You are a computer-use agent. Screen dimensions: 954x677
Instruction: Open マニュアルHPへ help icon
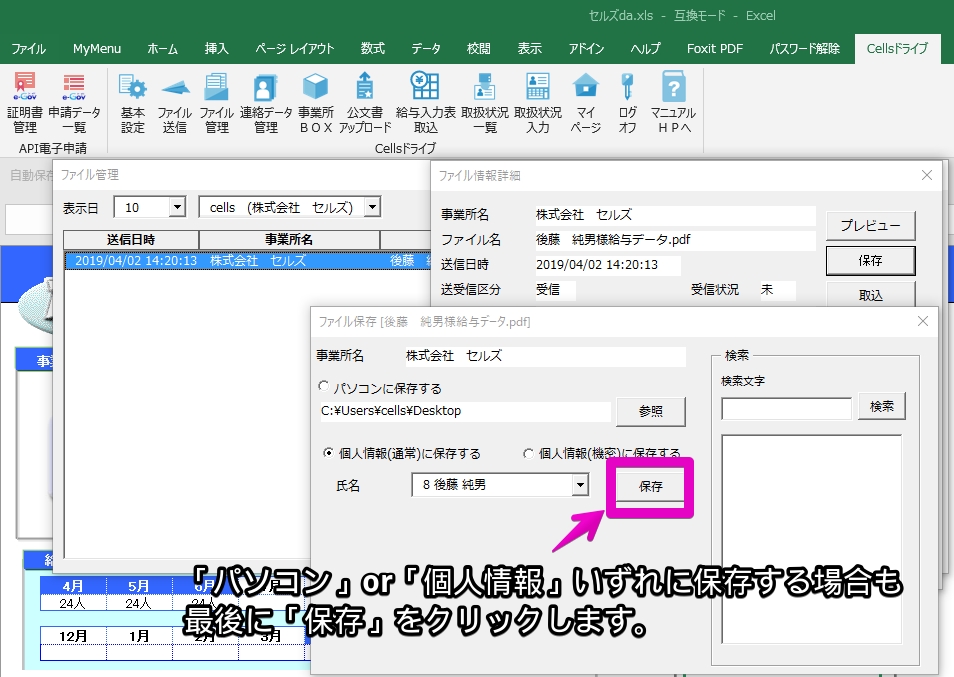[x=674, y=102]
